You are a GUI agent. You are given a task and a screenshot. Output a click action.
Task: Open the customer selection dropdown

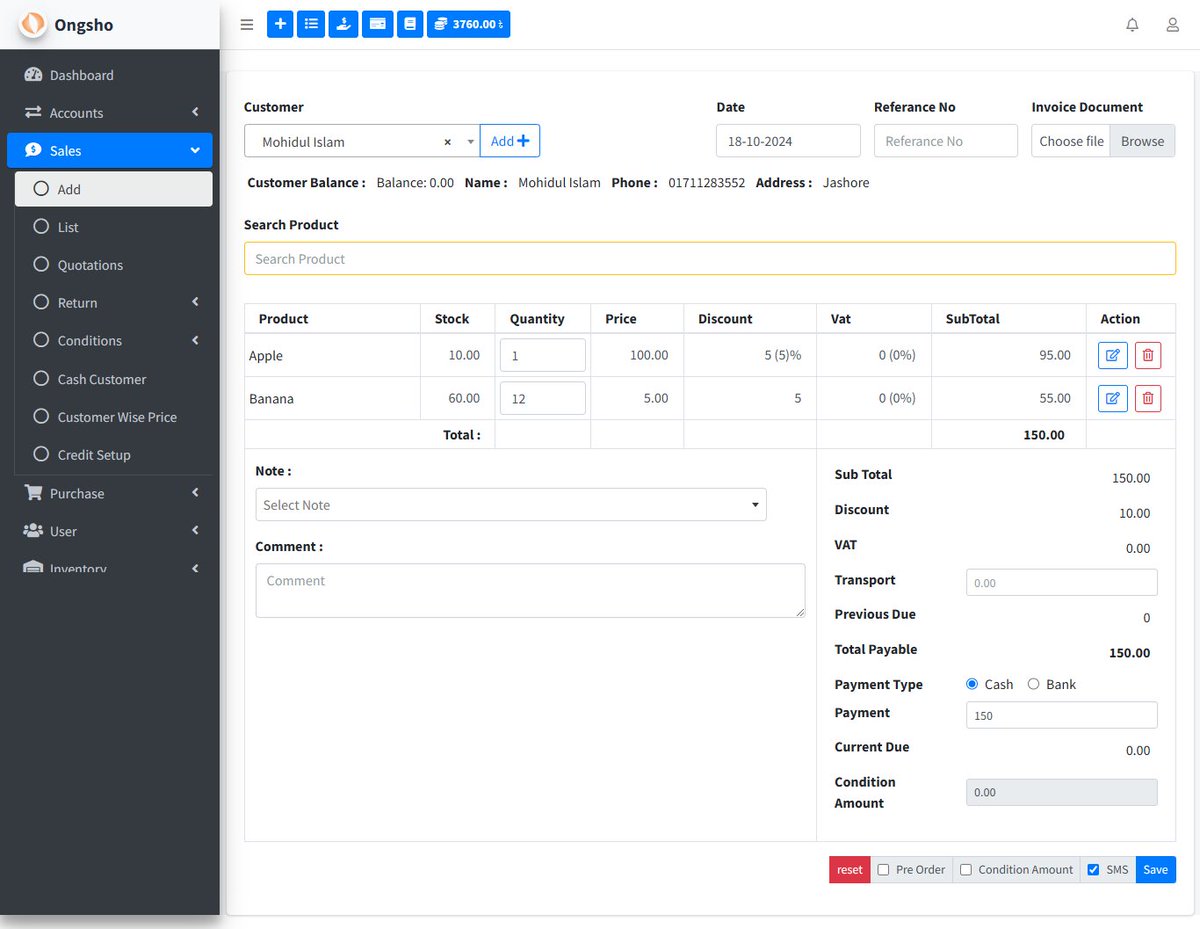pyautogui.click(x=470, y=141)
